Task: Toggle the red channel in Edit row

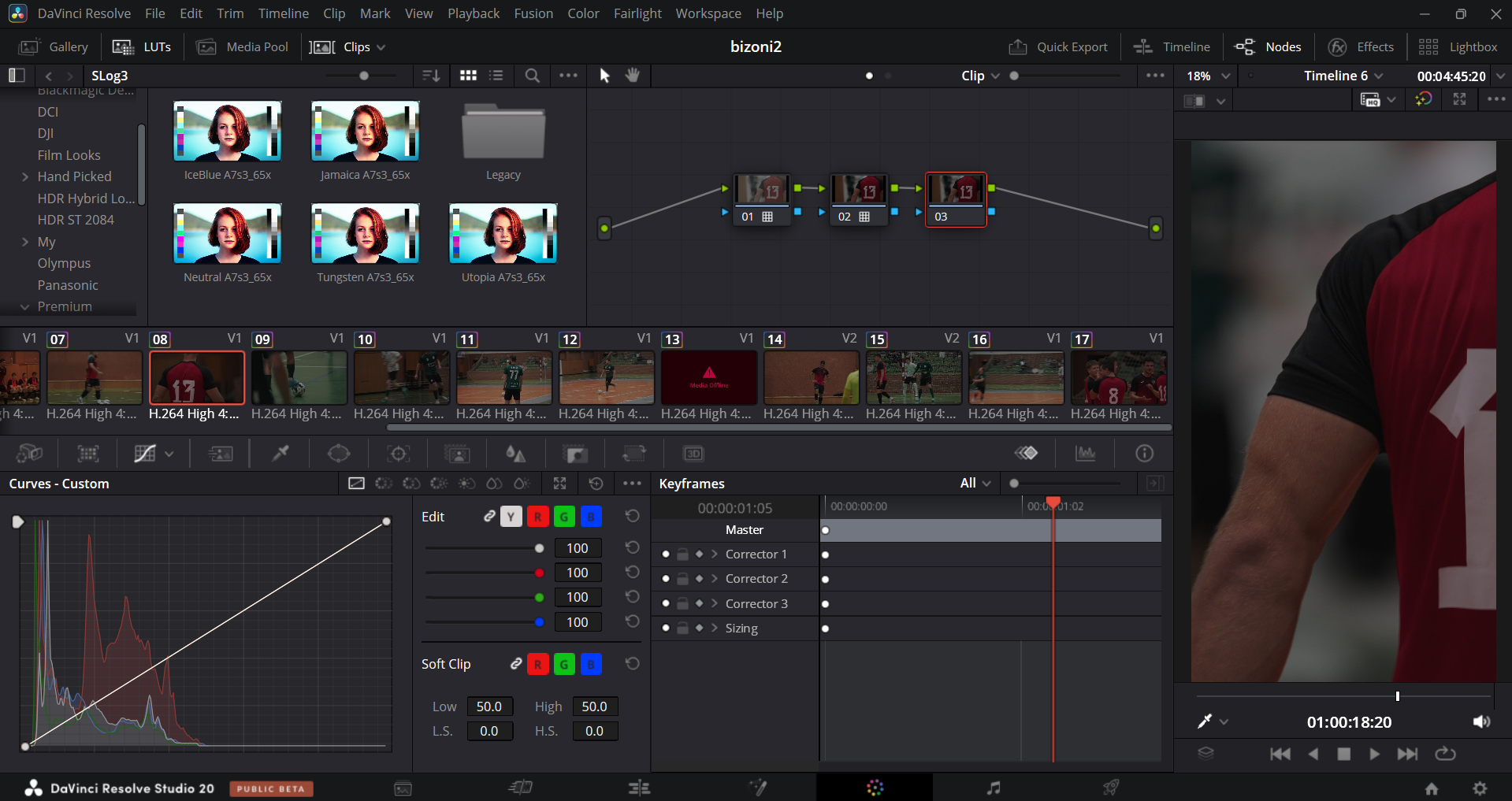Action: 538,517
